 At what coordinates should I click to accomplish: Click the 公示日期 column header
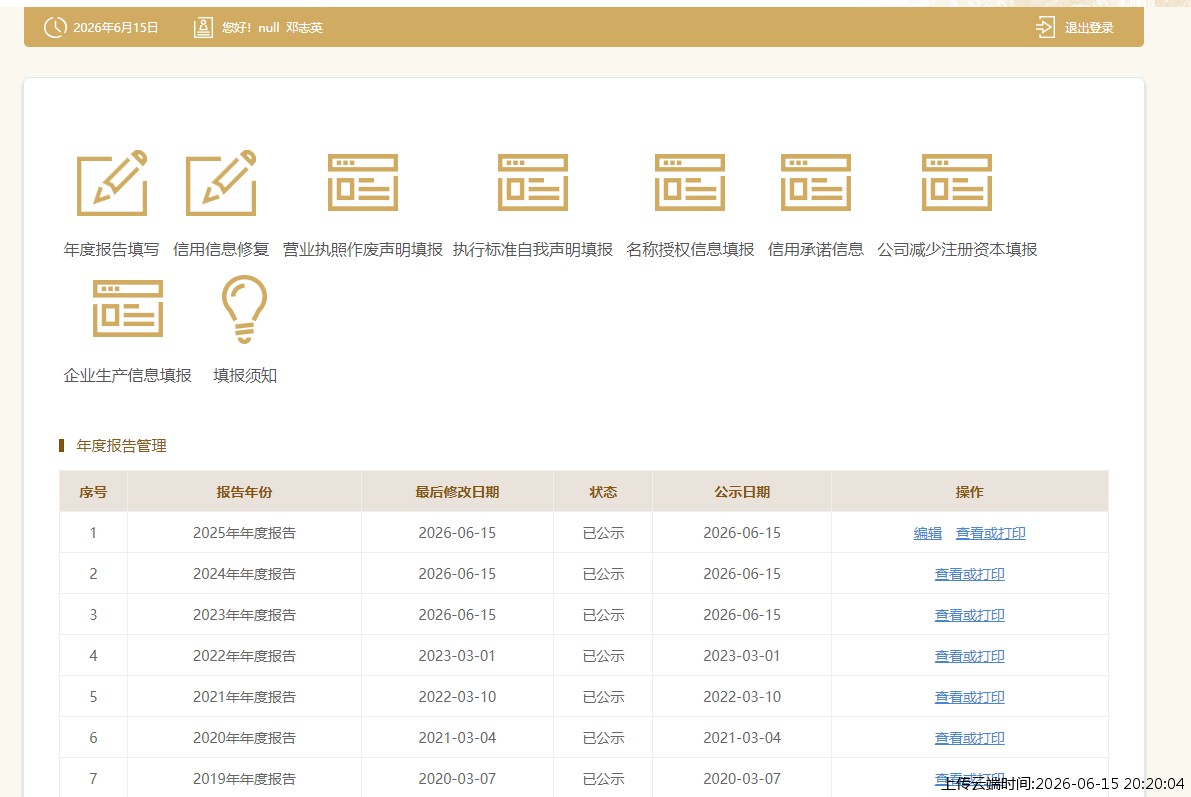[x=742, y=492]
